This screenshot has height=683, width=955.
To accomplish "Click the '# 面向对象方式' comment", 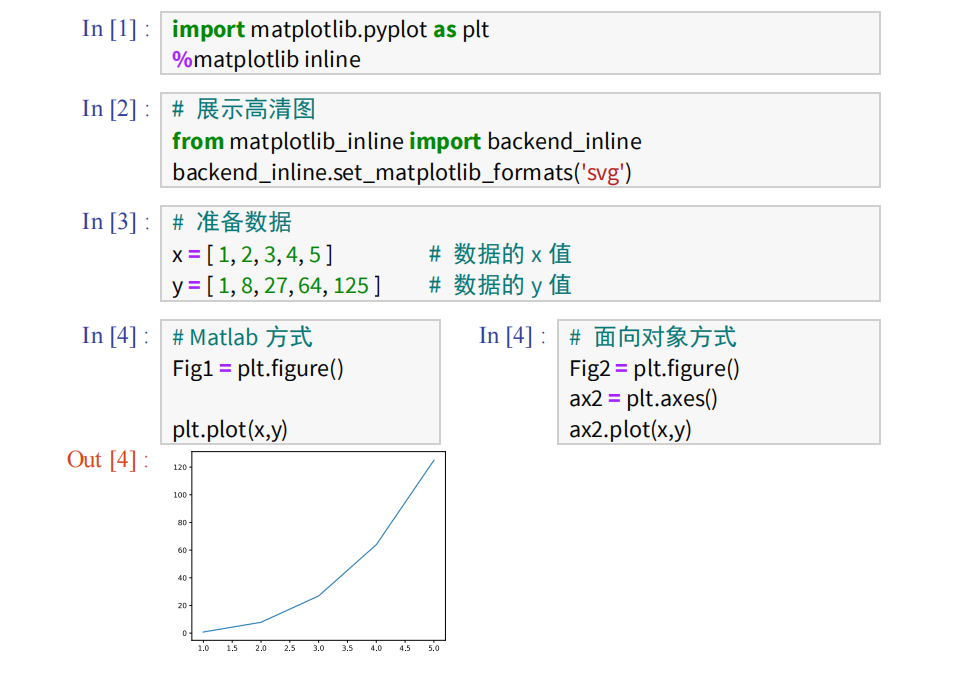I will 653,337.
